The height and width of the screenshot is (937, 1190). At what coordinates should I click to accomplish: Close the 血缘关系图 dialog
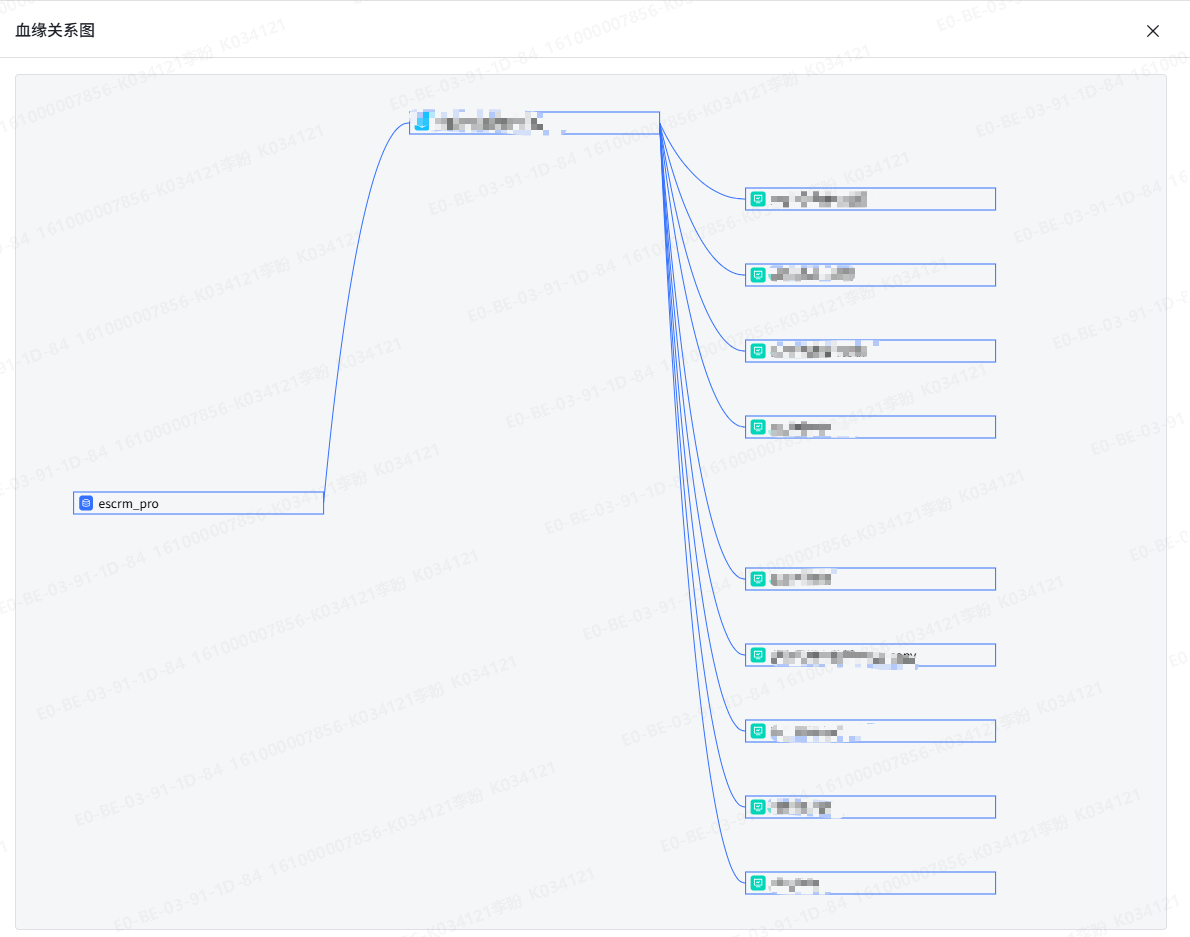1152,31
